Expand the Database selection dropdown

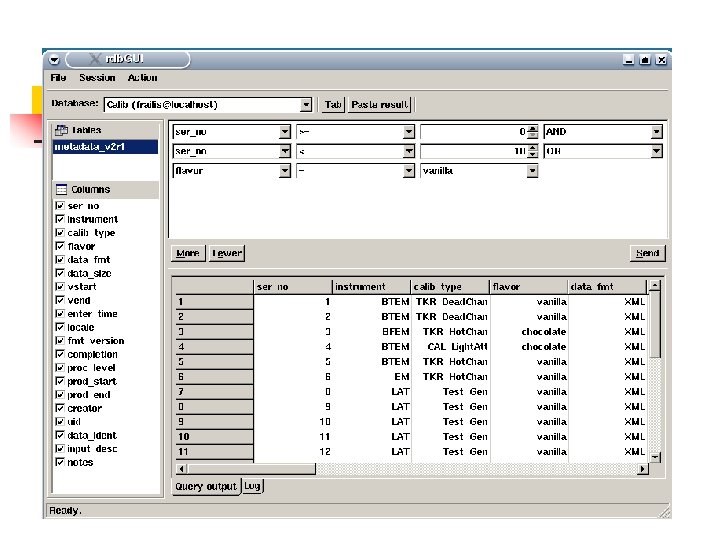(x=306, y=104)
